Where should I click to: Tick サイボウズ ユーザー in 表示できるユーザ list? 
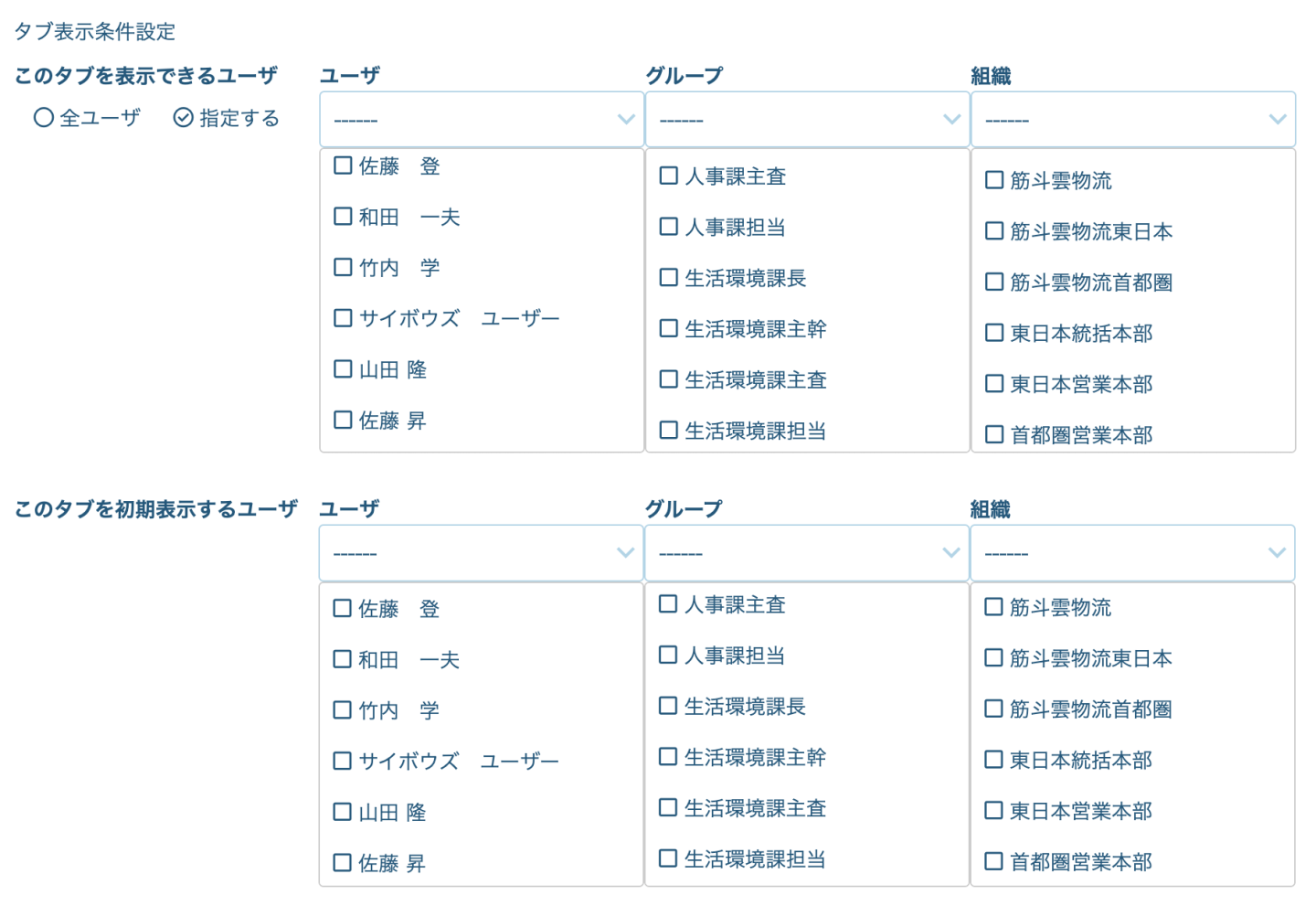344,318
